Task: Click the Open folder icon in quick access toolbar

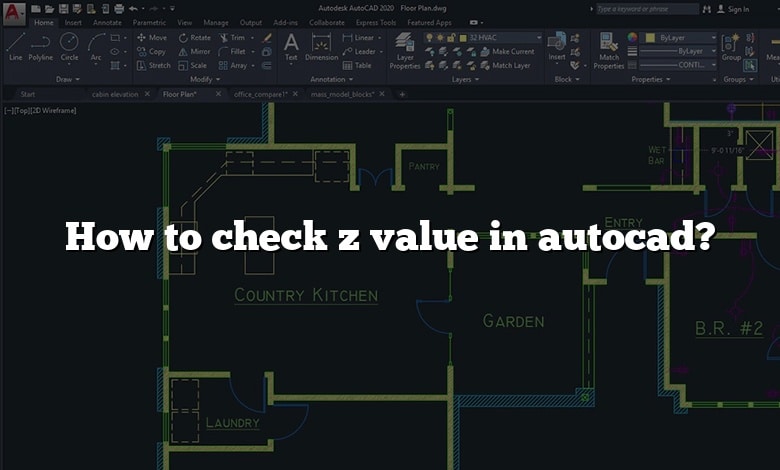Action: click(49, 8)
